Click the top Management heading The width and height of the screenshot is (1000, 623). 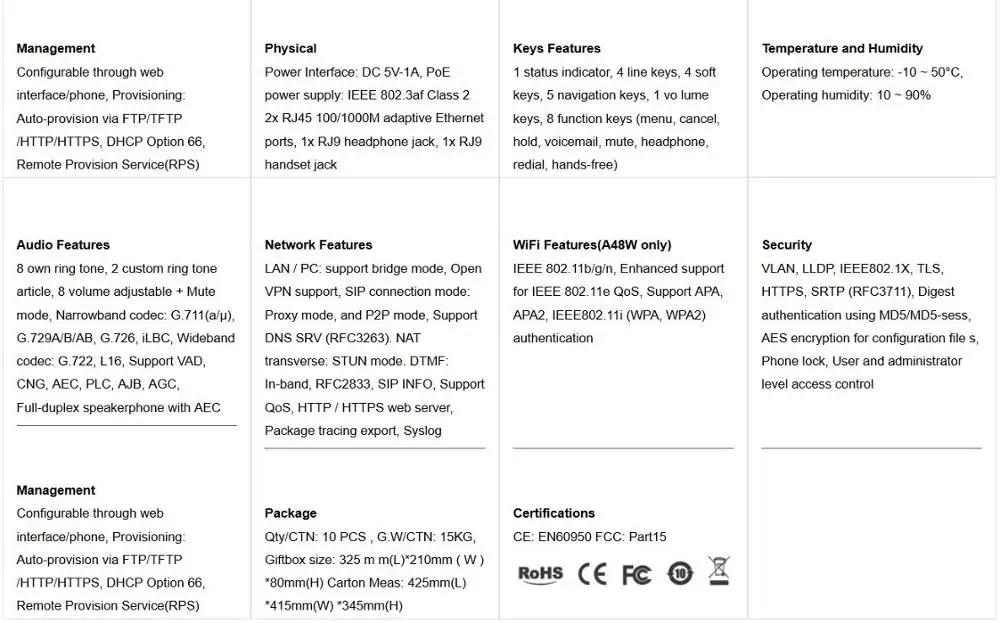[x=55, y=48]
